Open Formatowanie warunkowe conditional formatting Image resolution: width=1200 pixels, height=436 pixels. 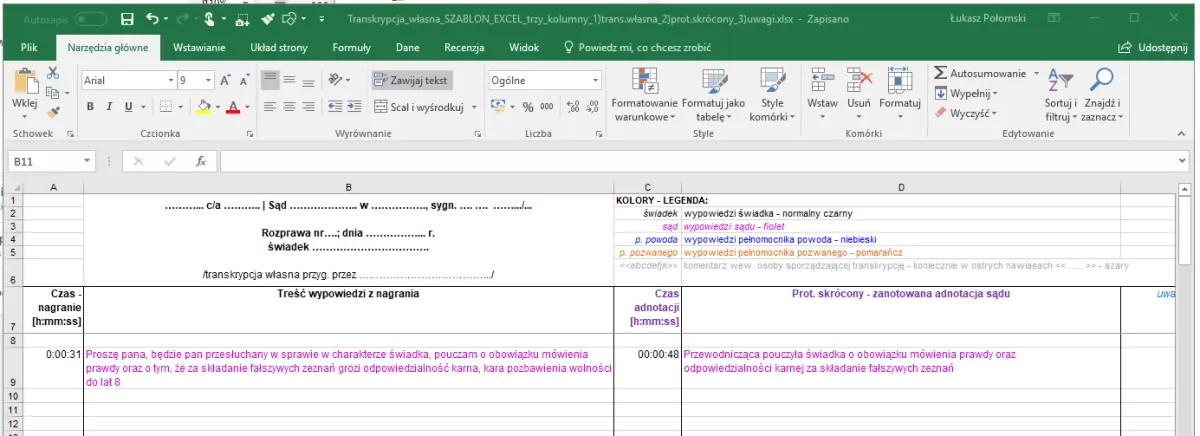click(x=644, y=95)
